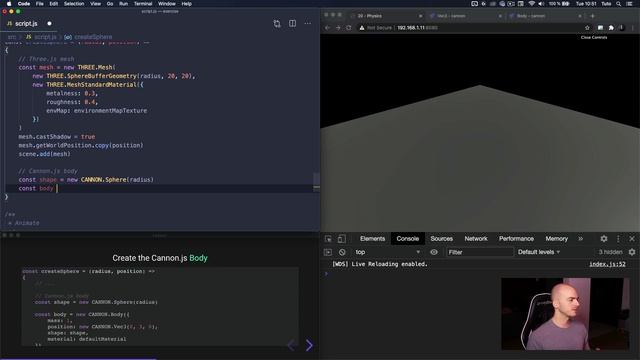The width and height of the screenshot is (640, 360).
Task: Select the script.js editor tab
Action: [26, 24]
